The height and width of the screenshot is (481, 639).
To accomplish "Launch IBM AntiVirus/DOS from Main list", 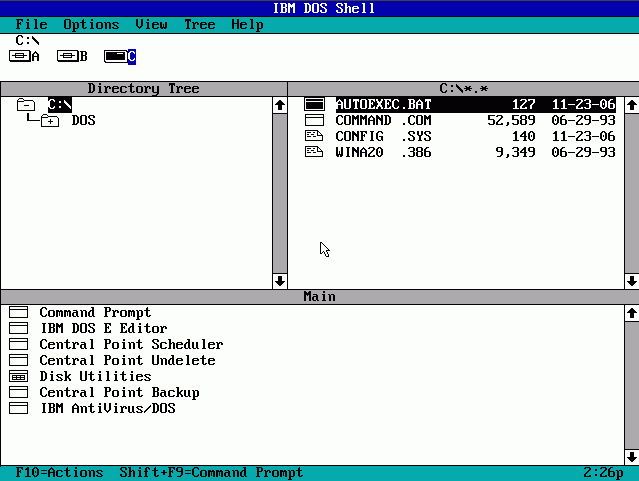I will click(108, 408).
